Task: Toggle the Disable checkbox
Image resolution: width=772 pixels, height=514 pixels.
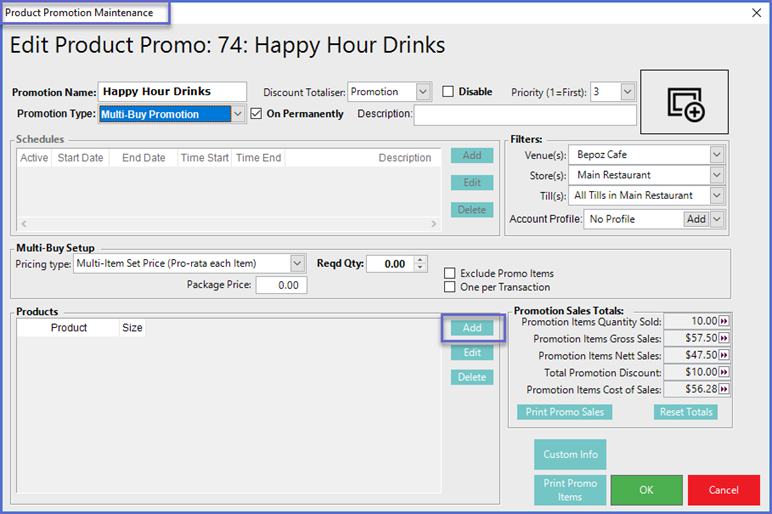Action: coord(448,92)
